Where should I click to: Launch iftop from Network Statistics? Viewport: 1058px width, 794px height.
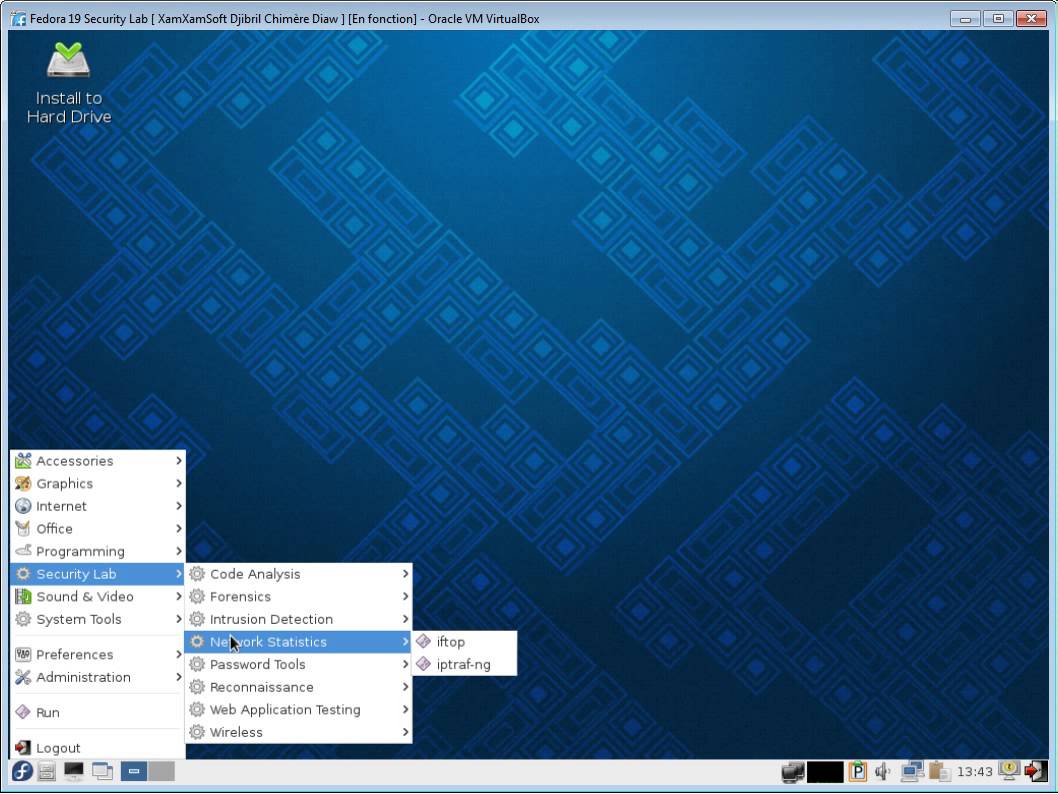465,642
